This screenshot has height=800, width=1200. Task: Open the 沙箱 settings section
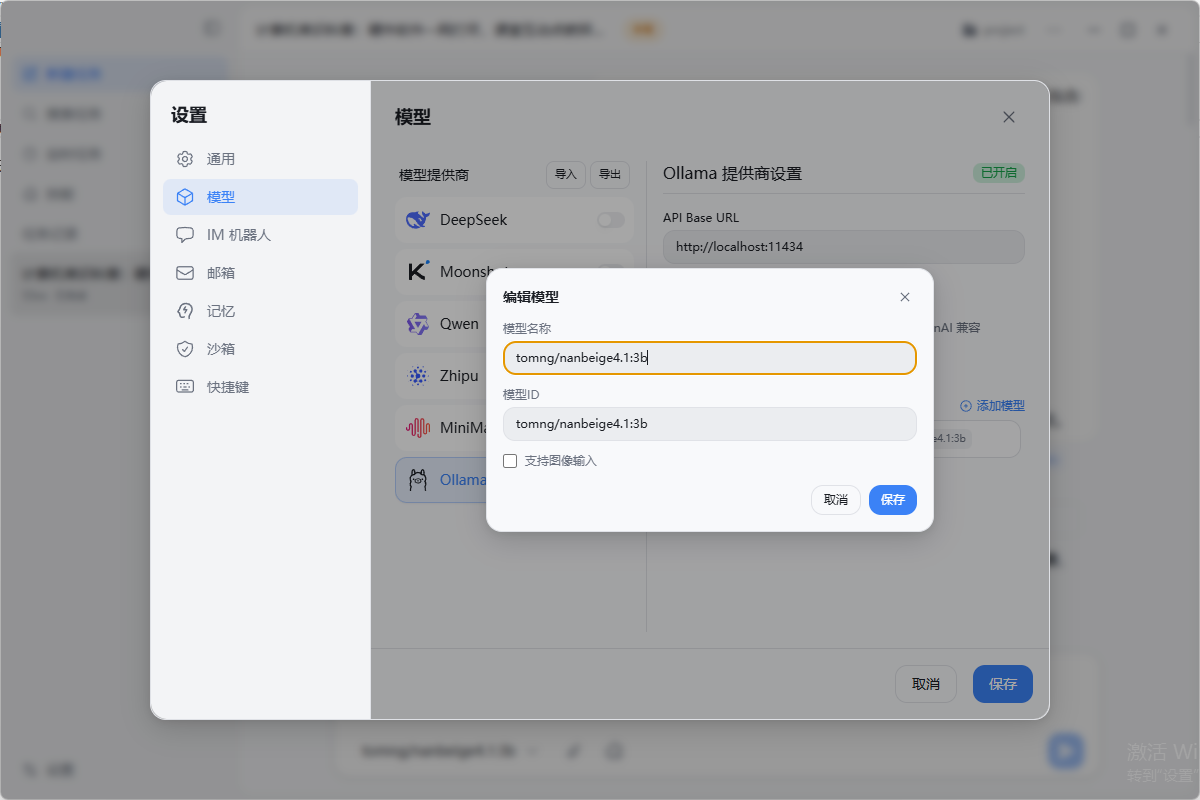tap(260, 349)
